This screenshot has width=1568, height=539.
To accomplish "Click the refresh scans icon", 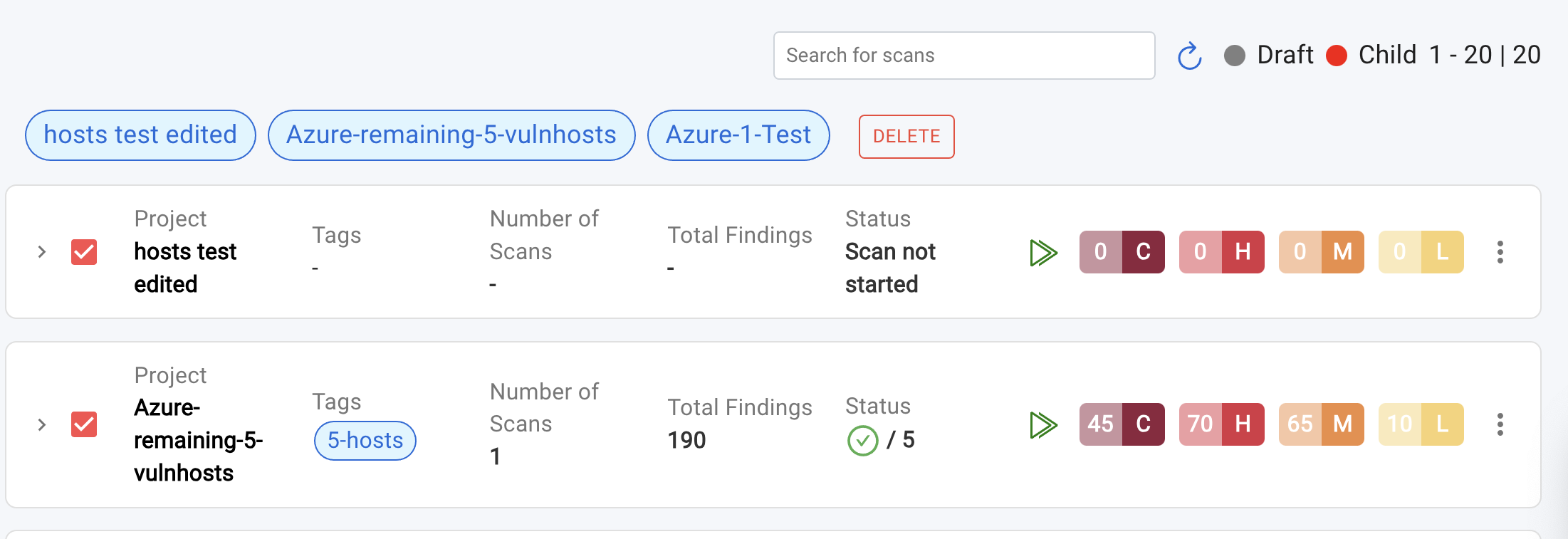I will point(1189,56).
